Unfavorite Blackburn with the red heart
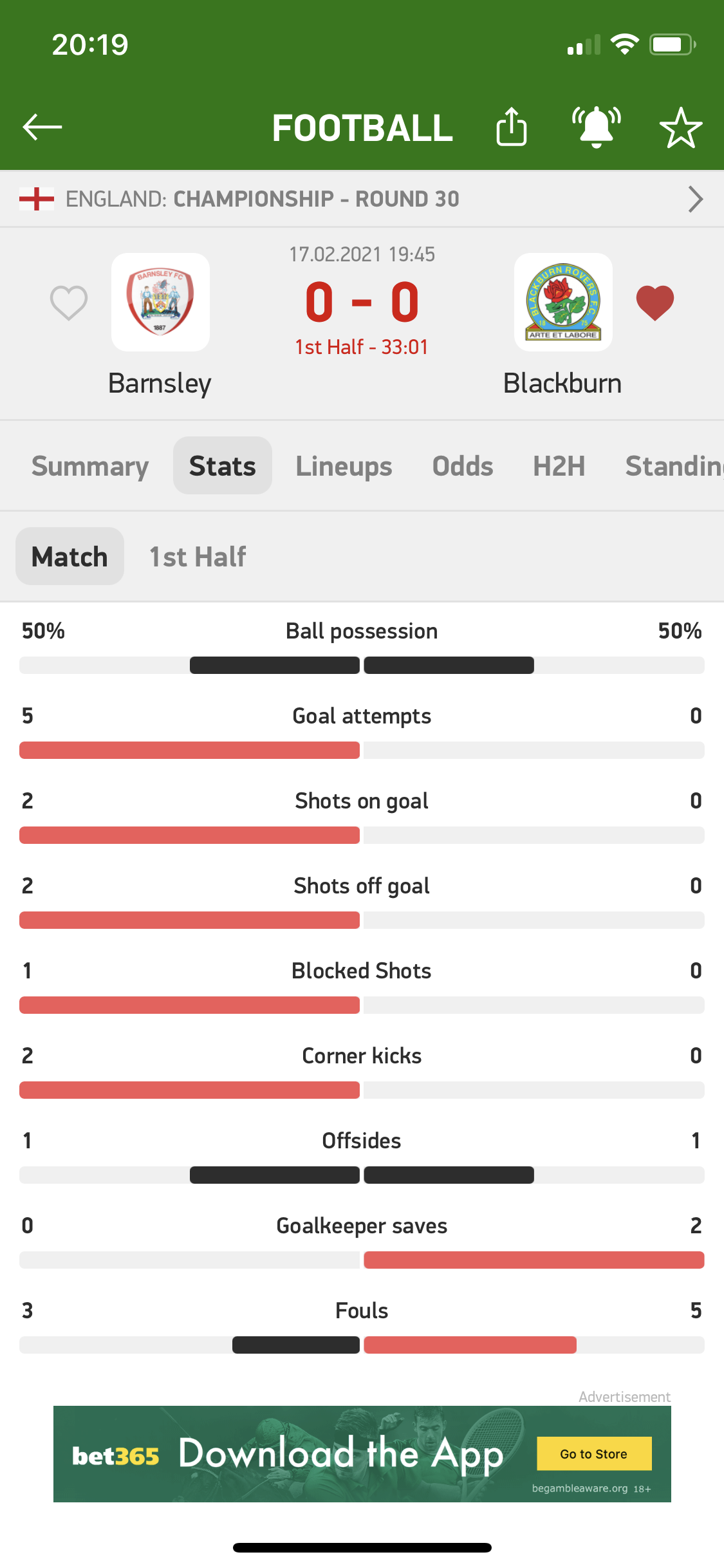Viewport: 724px width, 1568px height. click(x=655, y=303)
